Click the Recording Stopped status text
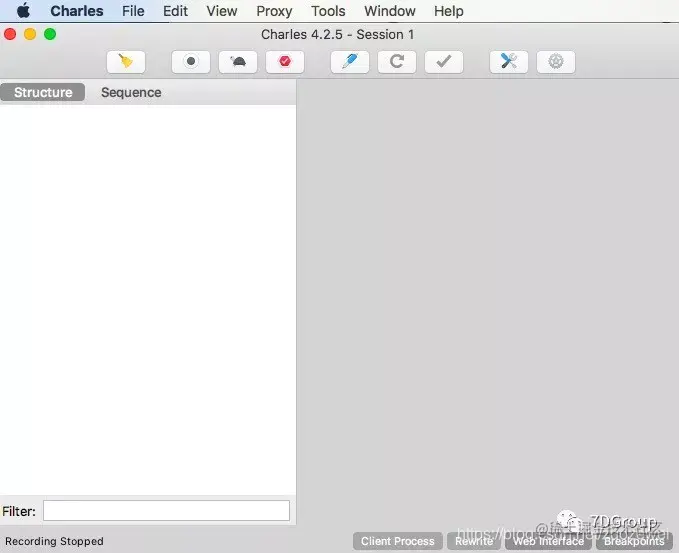Viewport: 679px width, 553px height. point(54,541)
